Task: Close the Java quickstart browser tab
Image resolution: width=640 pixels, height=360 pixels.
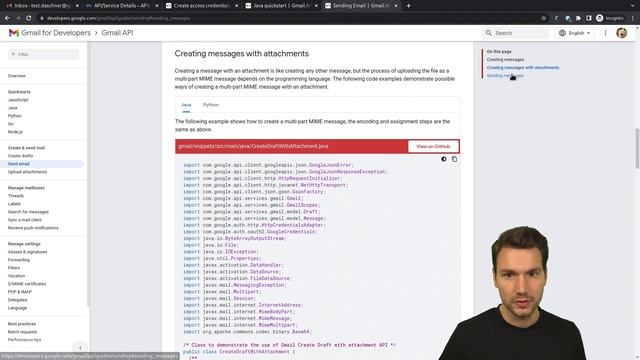Action: coord(316,6)
